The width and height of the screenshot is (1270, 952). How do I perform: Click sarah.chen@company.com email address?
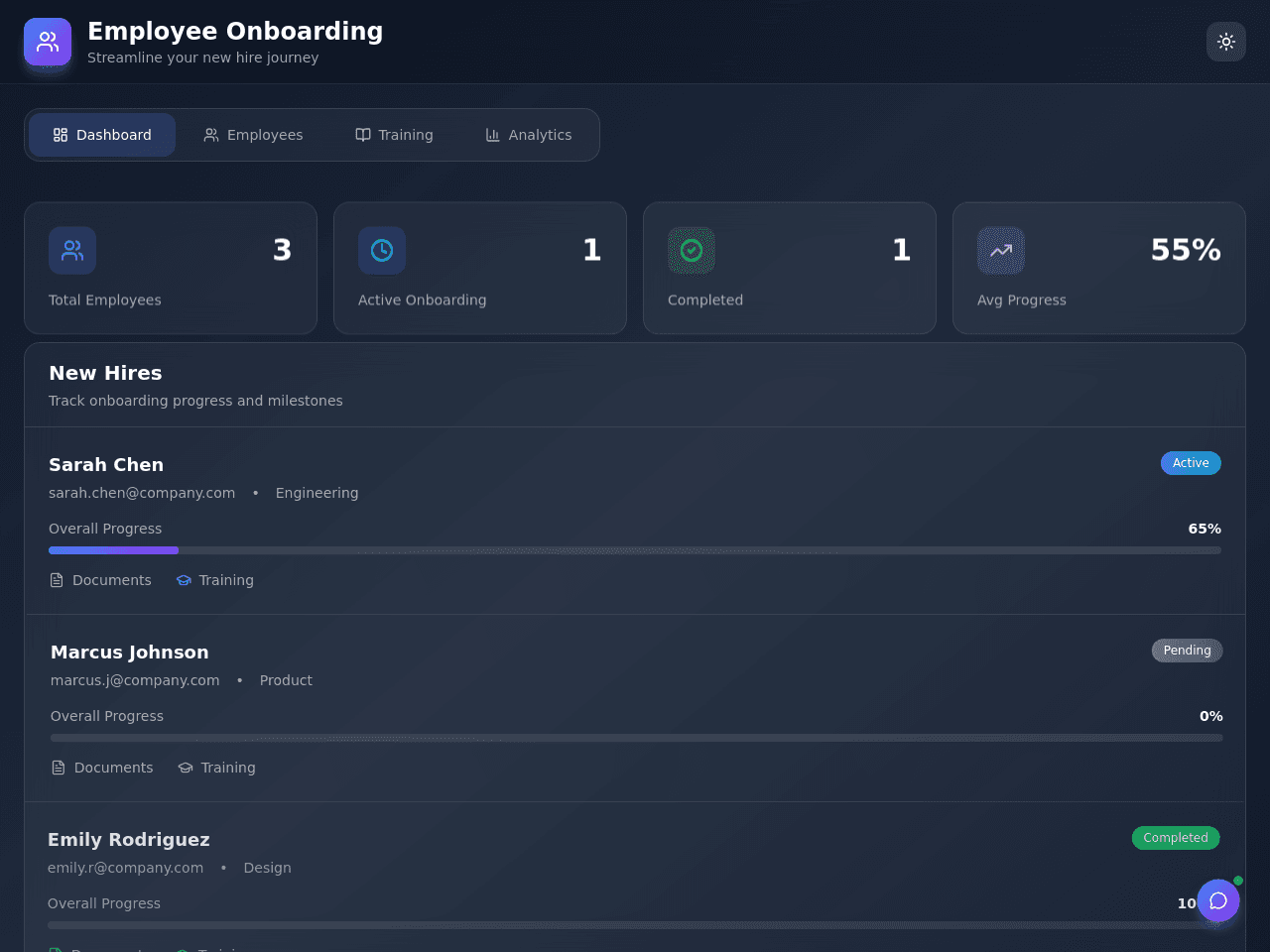point(142,493)
